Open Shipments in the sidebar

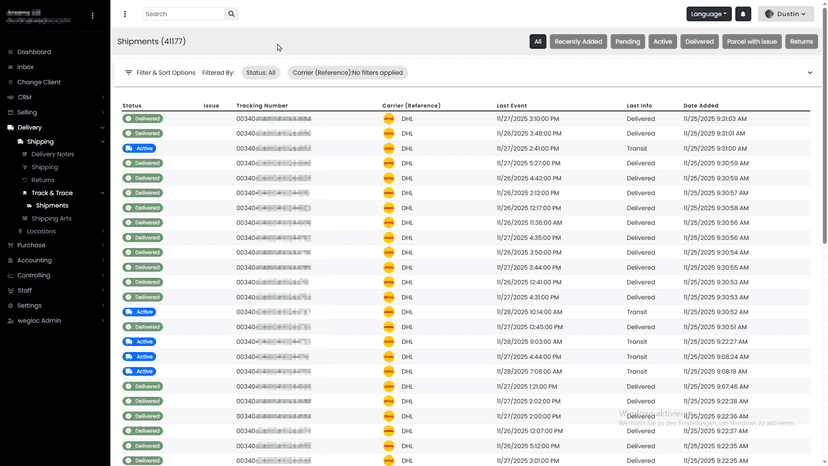coord(52,206)
